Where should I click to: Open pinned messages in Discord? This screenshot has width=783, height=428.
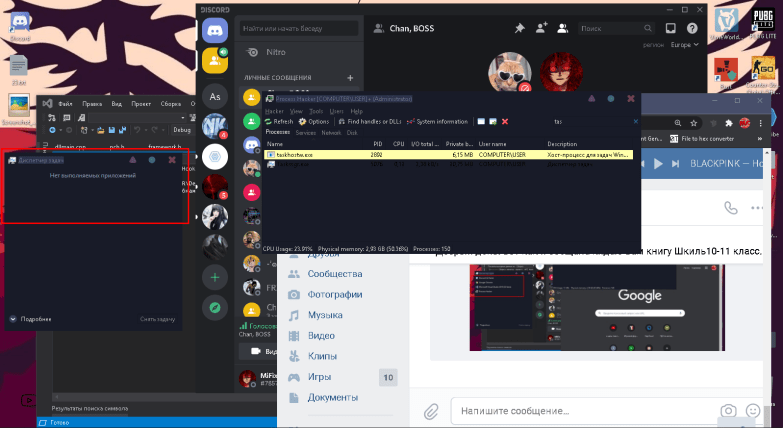(519, 28)
